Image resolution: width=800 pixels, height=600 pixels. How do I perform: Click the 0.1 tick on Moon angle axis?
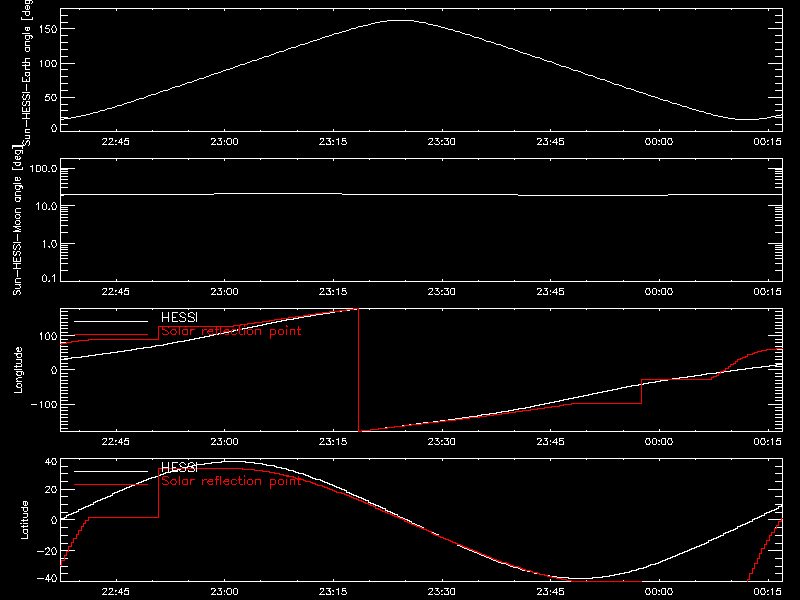[49, 279]
